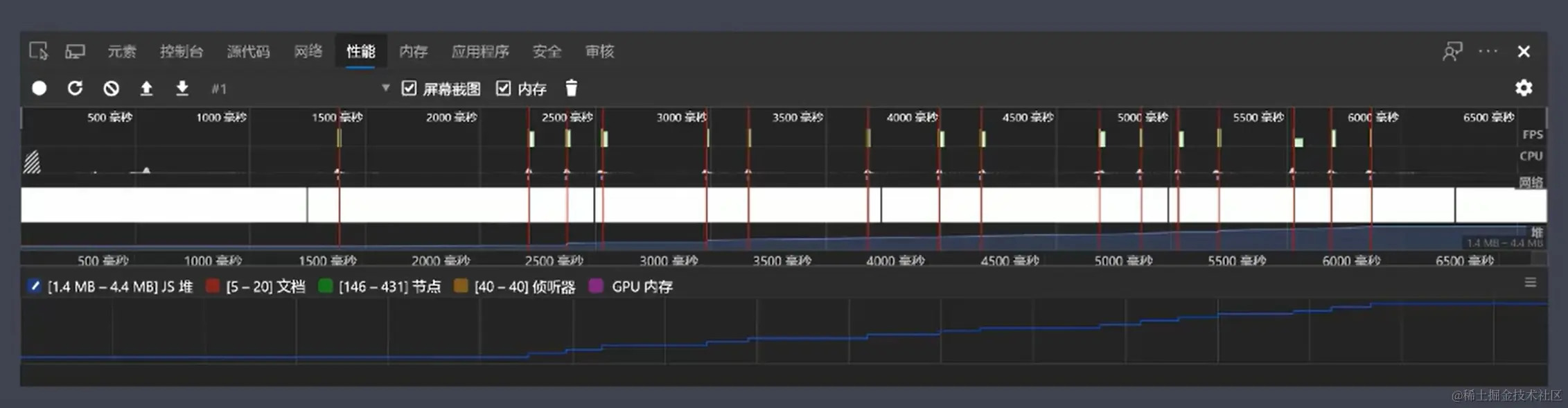This screenshot has height=408, width=1568.
Task: Open the memory legend hamburger menu
Action: pos(1531,282)
